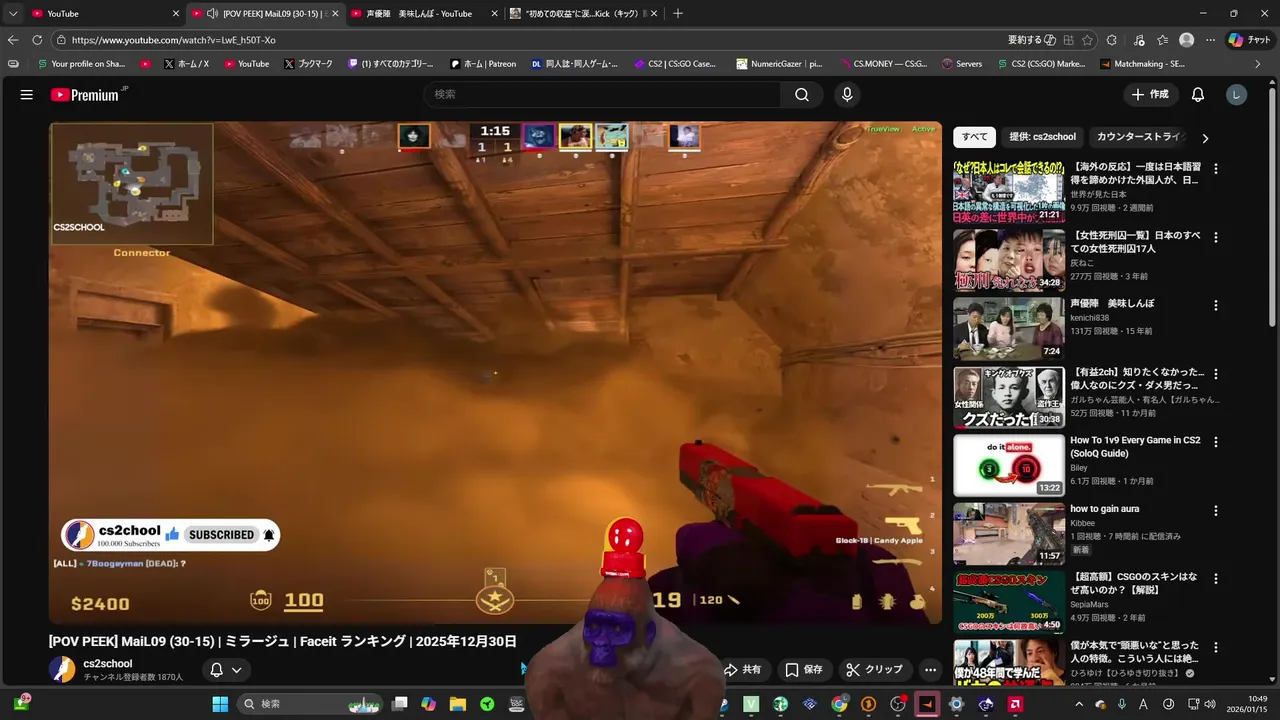Open ホーム / X bookmark
The image size is (1280, 720).
pos(185,63)
